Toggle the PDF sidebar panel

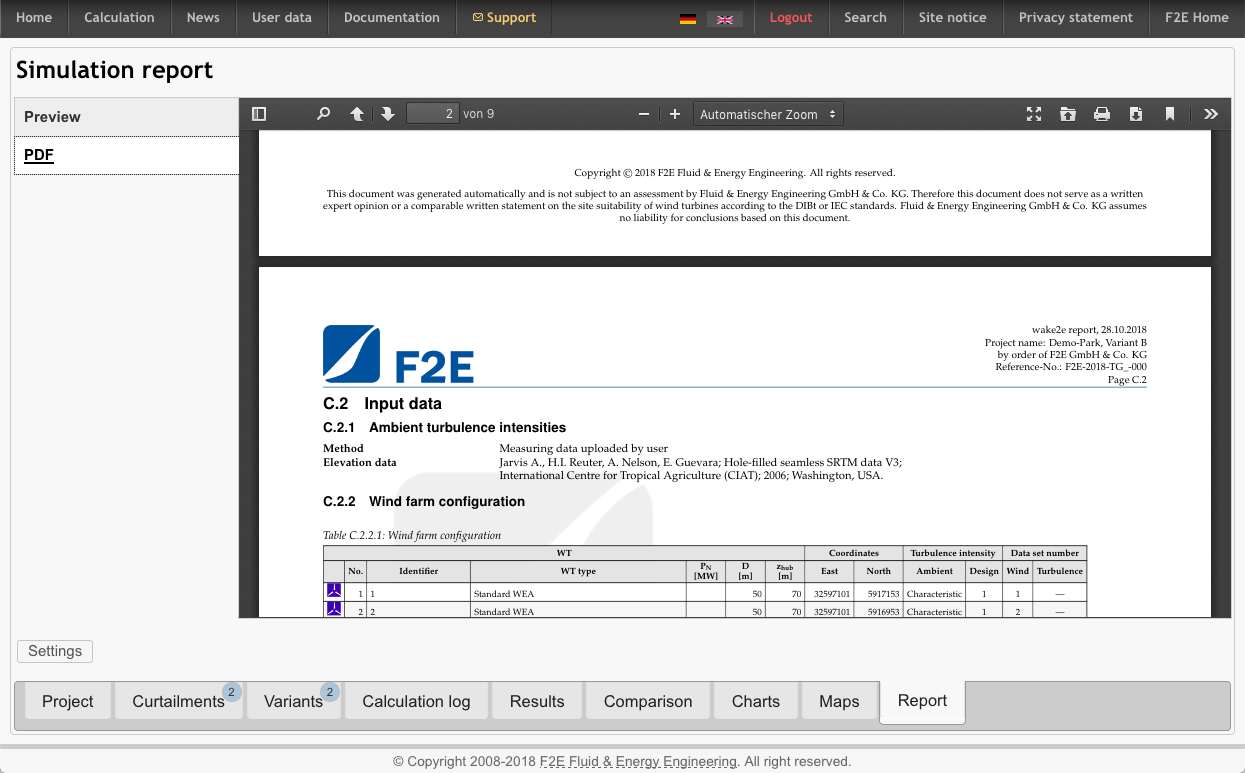(258, 113)
